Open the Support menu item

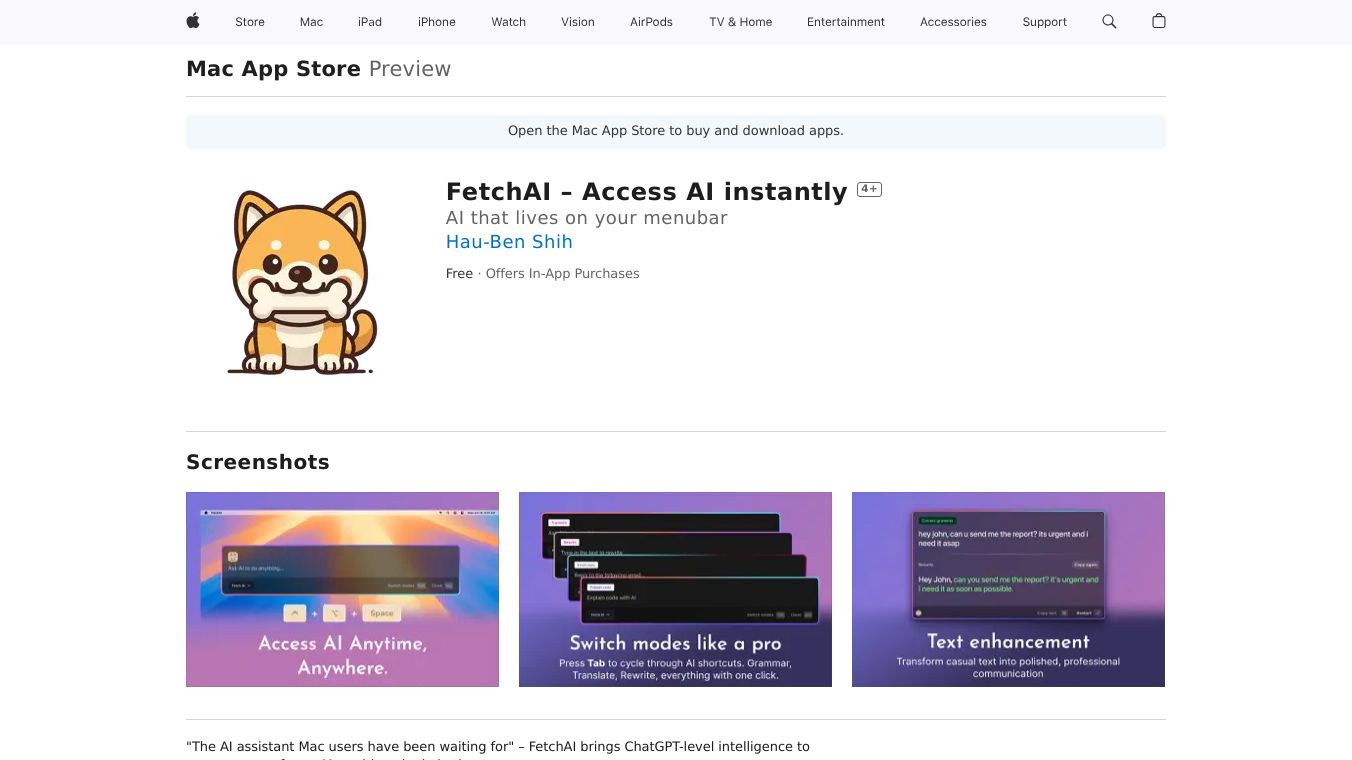click(1045, 22)
